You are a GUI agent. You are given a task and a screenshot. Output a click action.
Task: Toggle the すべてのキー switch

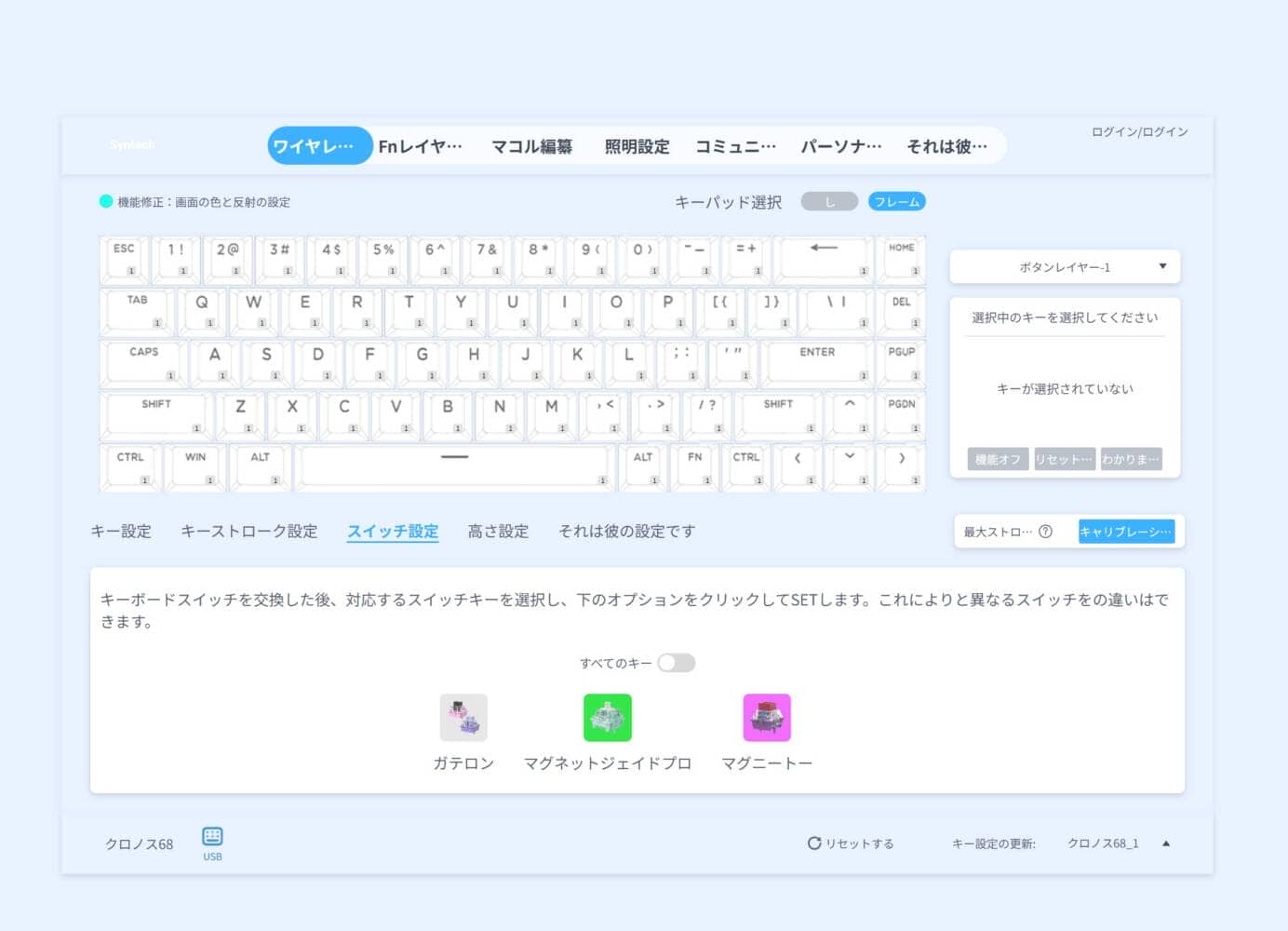(677, 663)
